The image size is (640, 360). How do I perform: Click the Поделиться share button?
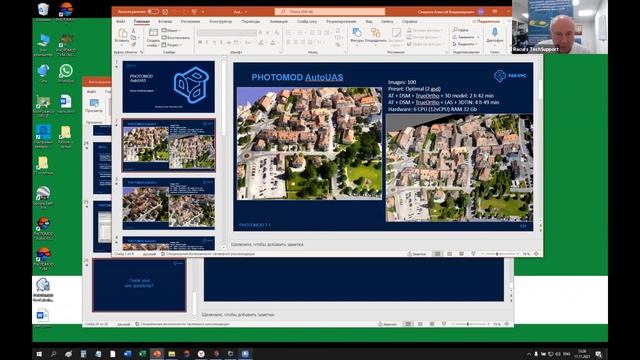click(486, 21)
